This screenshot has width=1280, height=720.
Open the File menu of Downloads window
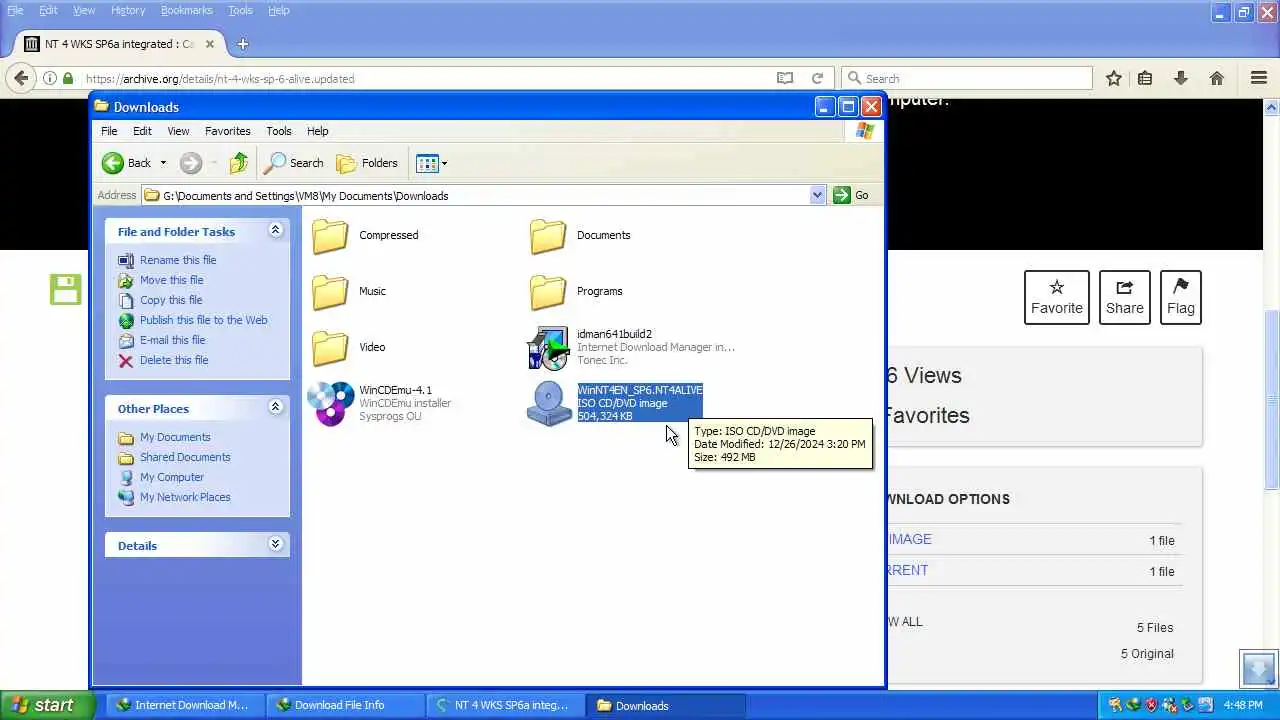[109, 131]
